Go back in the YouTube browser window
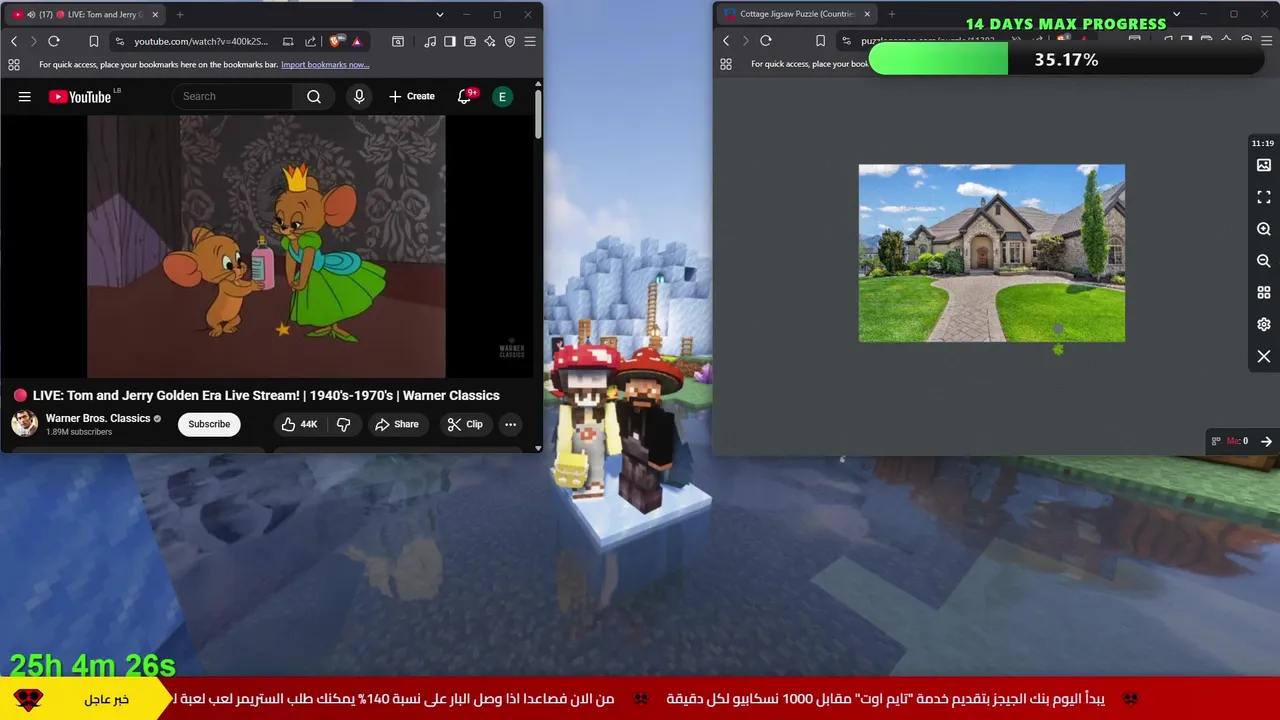 click(x=14, y=41)
